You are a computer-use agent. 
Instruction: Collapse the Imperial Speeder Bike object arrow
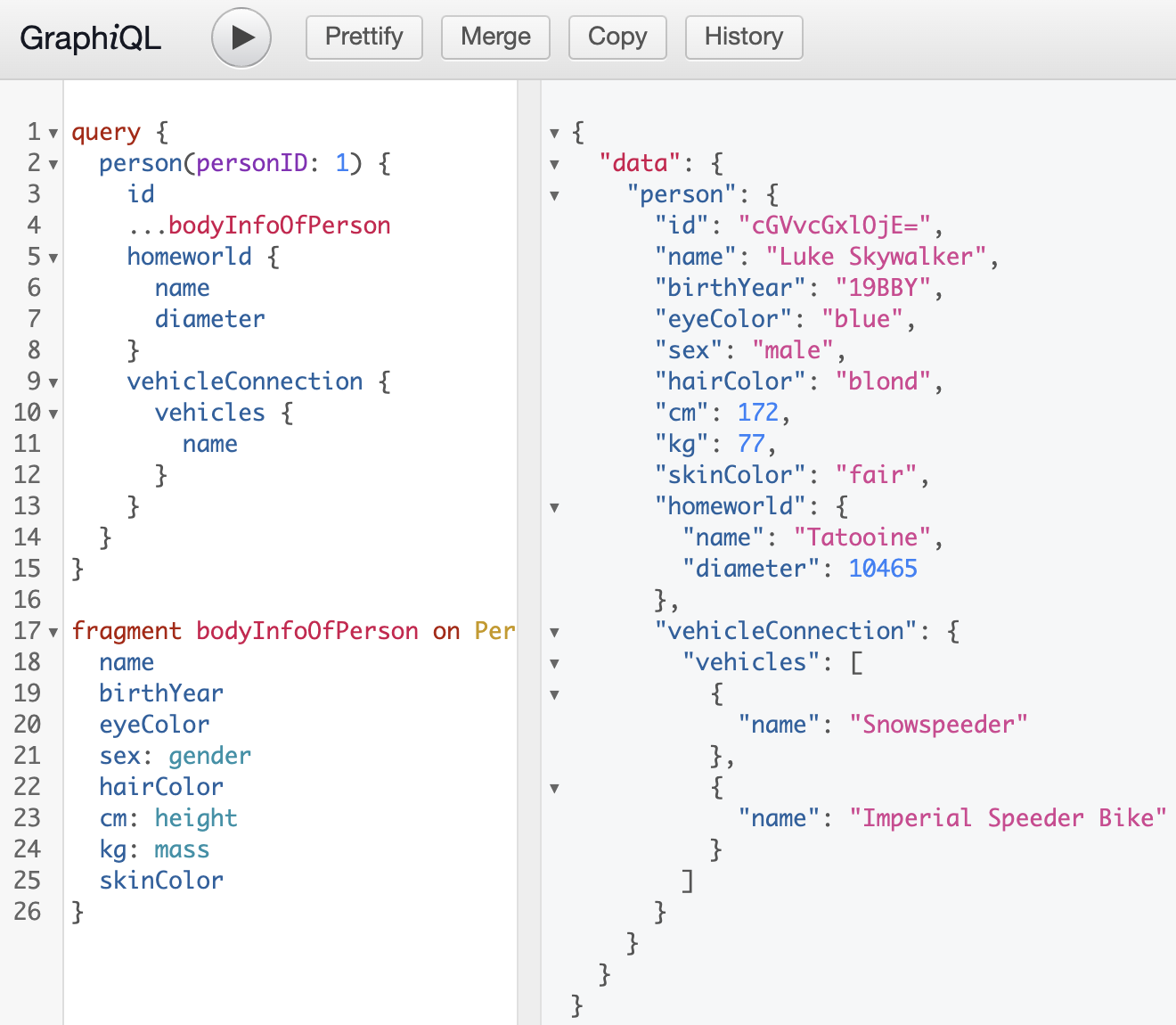coord(554,789)
